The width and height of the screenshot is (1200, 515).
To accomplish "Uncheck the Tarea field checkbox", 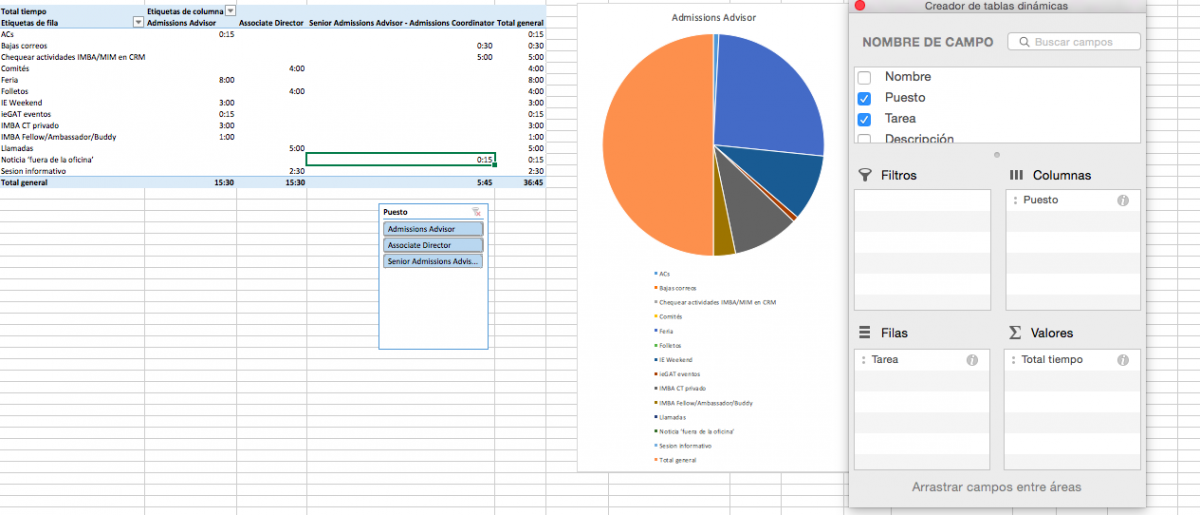I will (x=865, y=119).
